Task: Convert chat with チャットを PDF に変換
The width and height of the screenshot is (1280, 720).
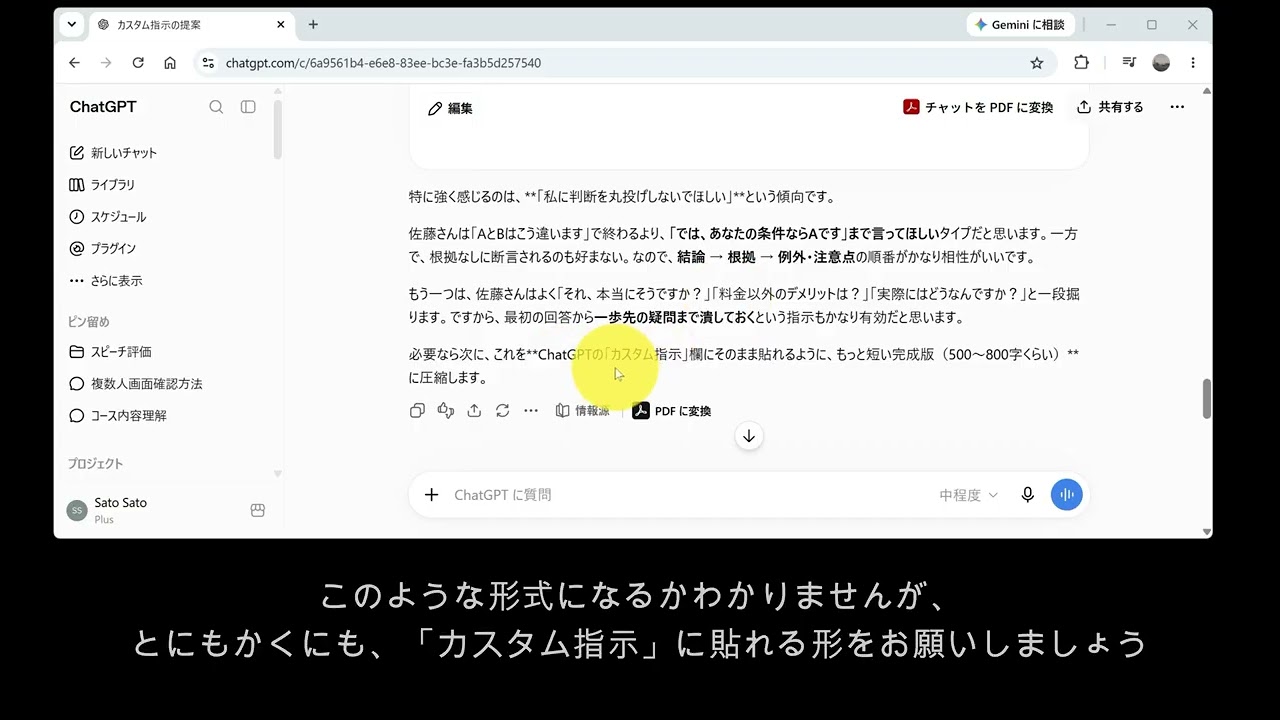Action: click(978, 107)
